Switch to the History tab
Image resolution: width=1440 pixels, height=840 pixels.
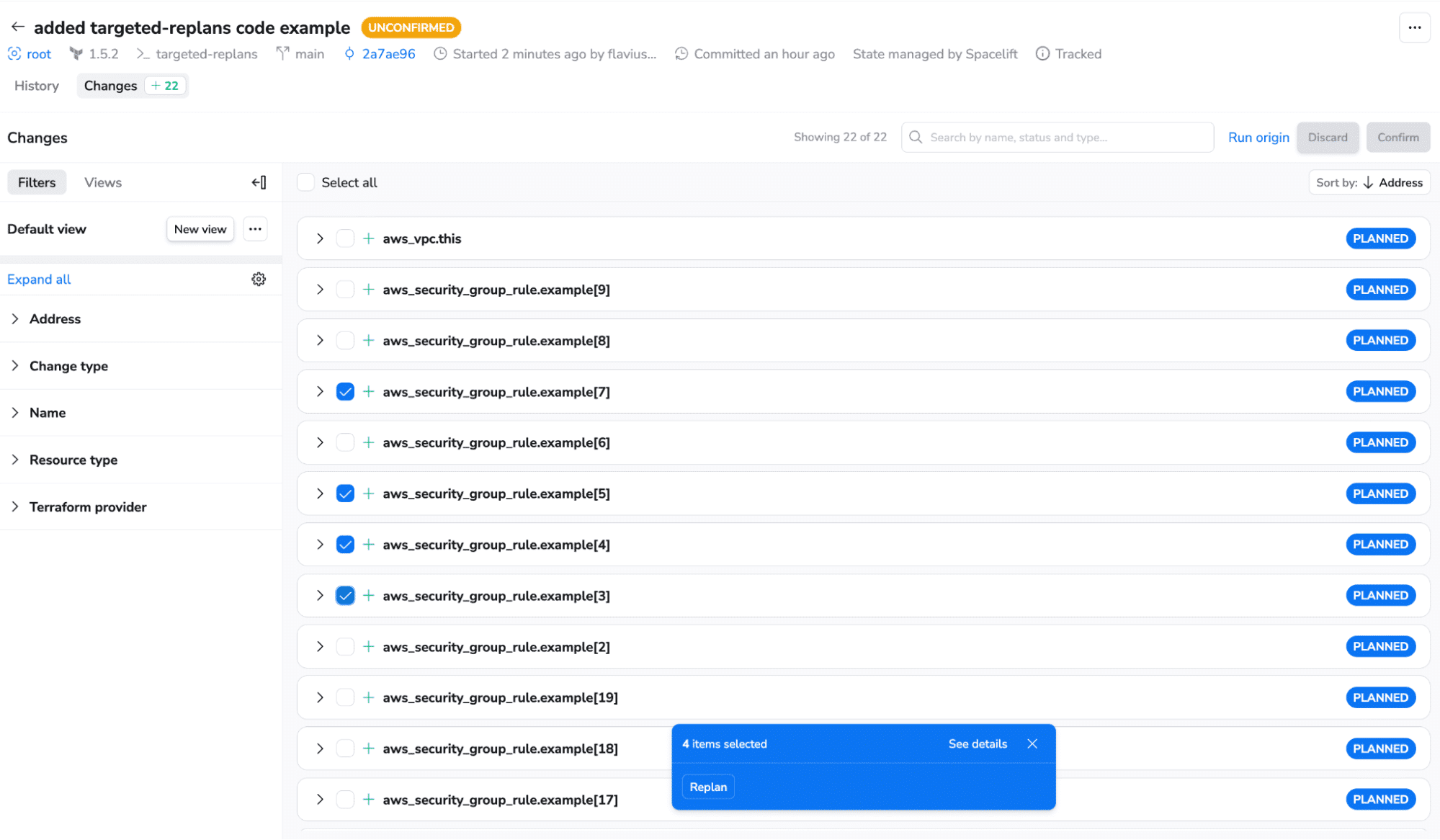(x=36, y=85)
